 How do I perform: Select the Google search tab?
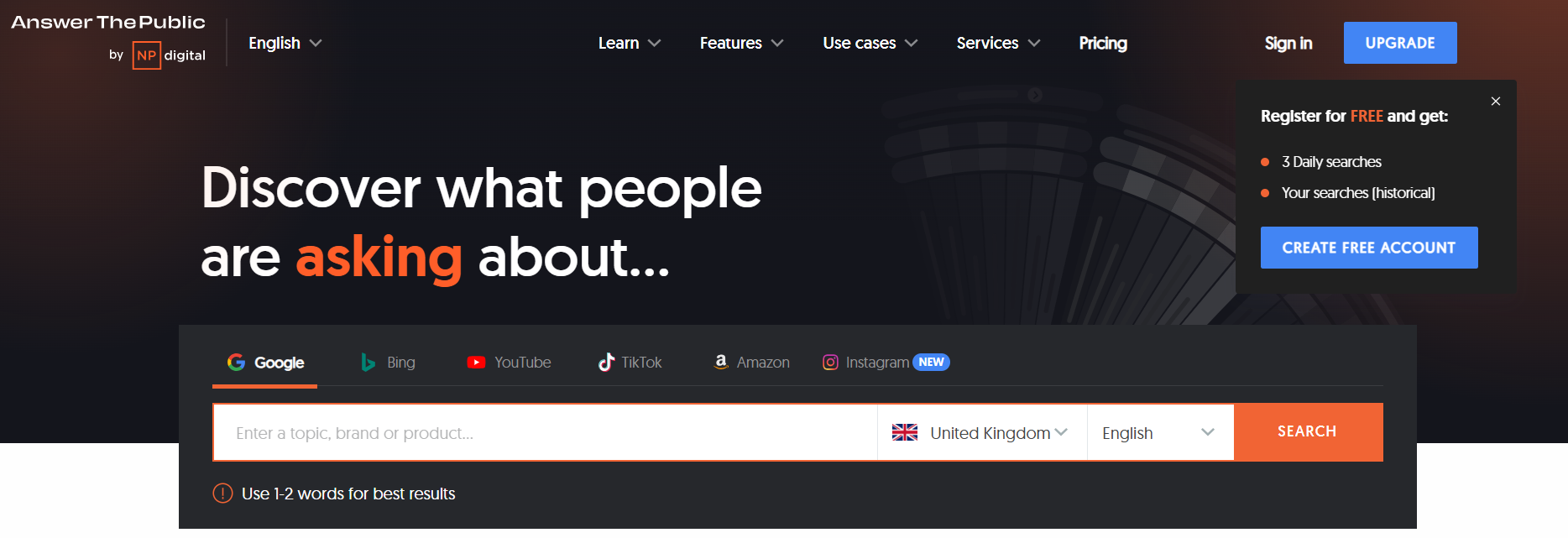(265, 363)
